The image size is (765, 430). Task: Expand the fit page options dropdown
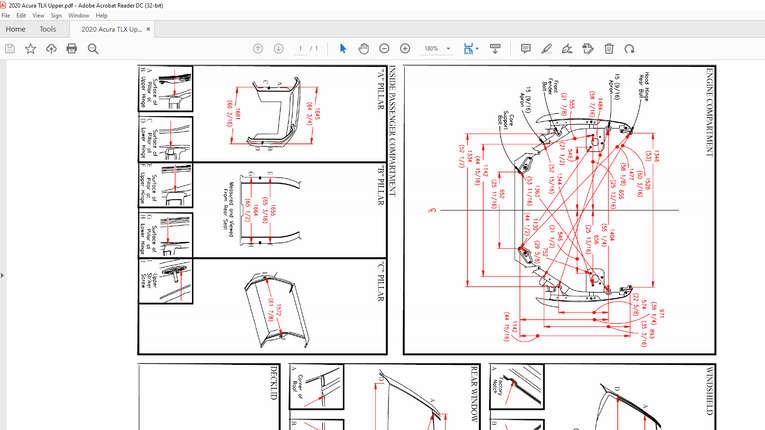(x=478, y=48)
